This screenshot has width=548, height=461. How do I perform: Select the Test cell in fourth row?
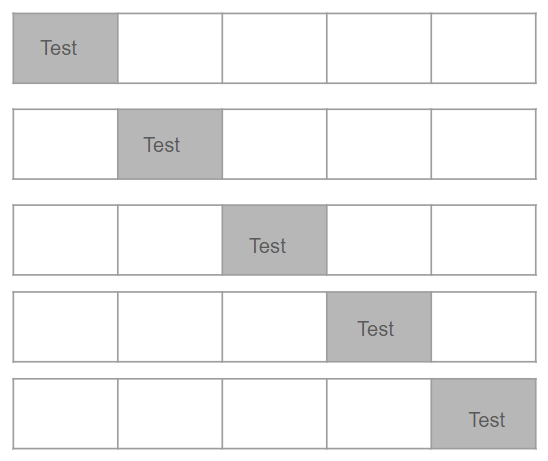click(x=379, y=327)
